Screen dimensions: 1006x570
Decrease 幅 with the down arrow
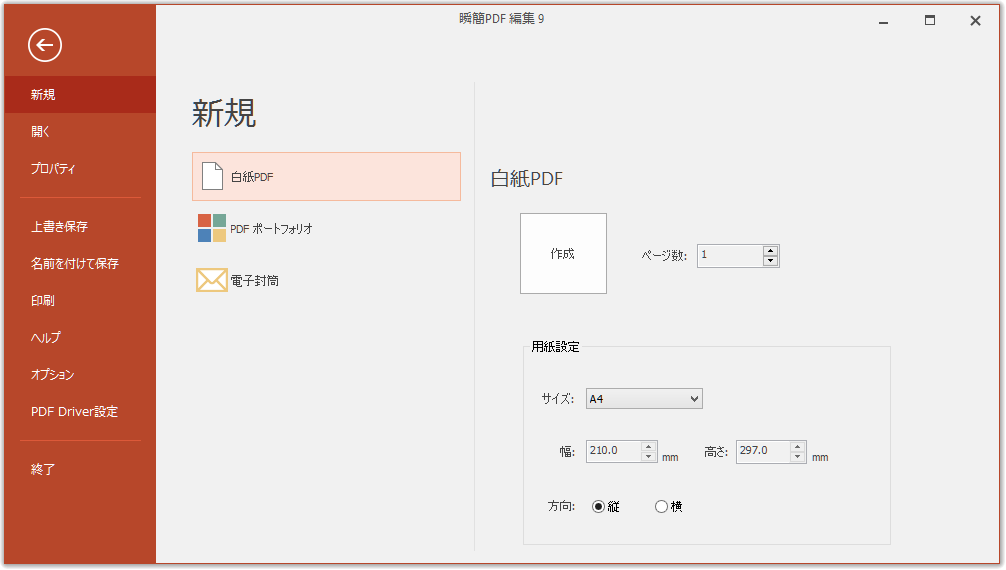pos(649,456)
